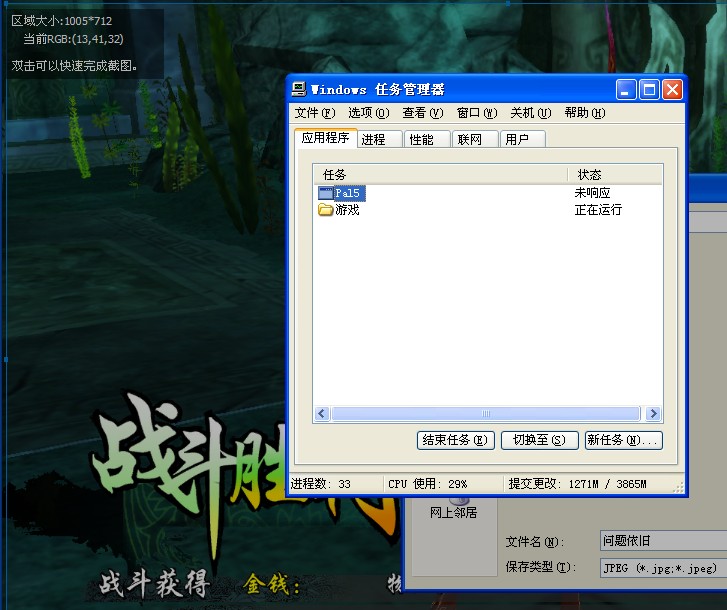Screen dimensions: 727x610
Task: Click the 网上邻居 network places icon
Action: pyautogui.click(x=458, y=500)
